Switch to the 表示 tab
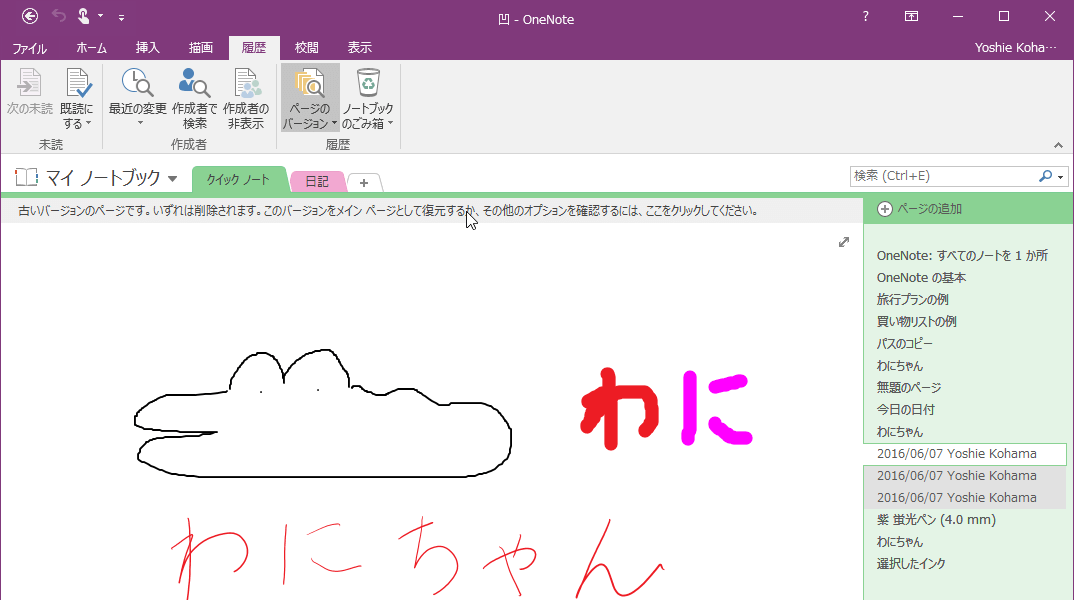Viewport: 1074px width, 600px height. tap(360, 48)
